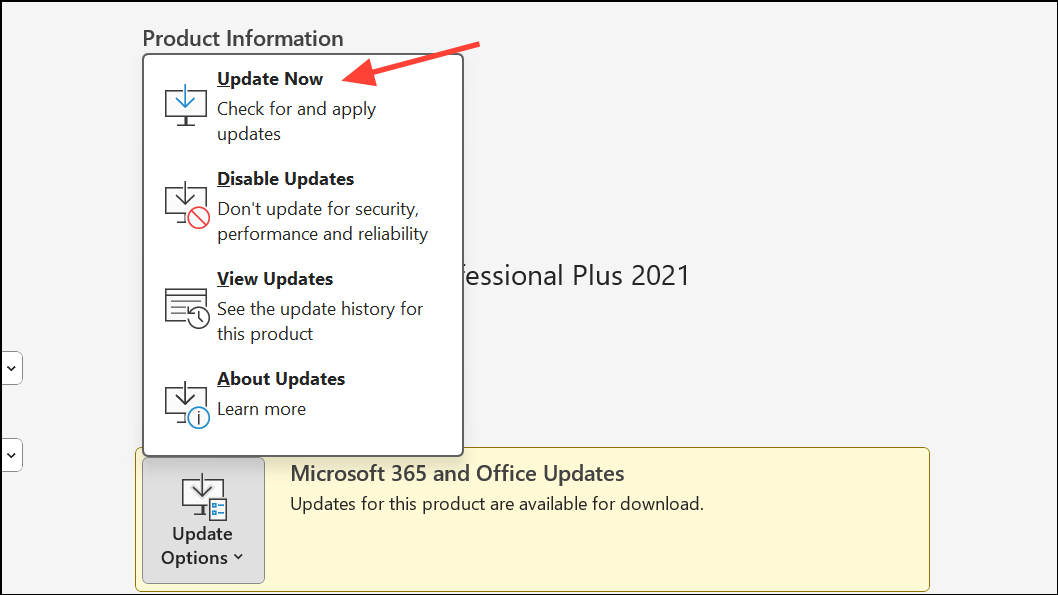Image resolution: width=1058 pixels, height=595 pixels.
Task: Open the "View Updates" menu entry title
Action: tap(275, 279)
